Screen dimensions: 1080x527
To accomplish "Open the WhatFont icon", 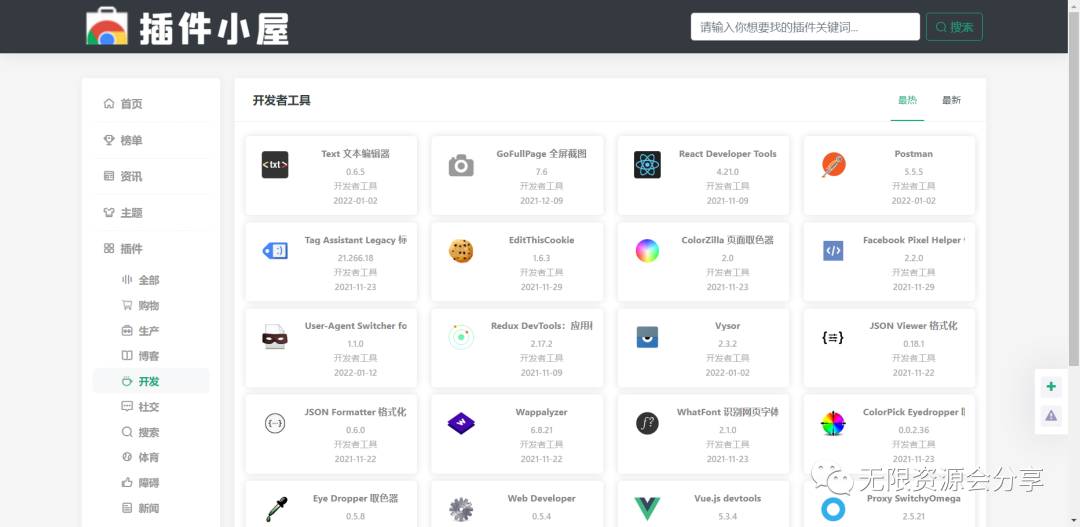I will point(647,423).
